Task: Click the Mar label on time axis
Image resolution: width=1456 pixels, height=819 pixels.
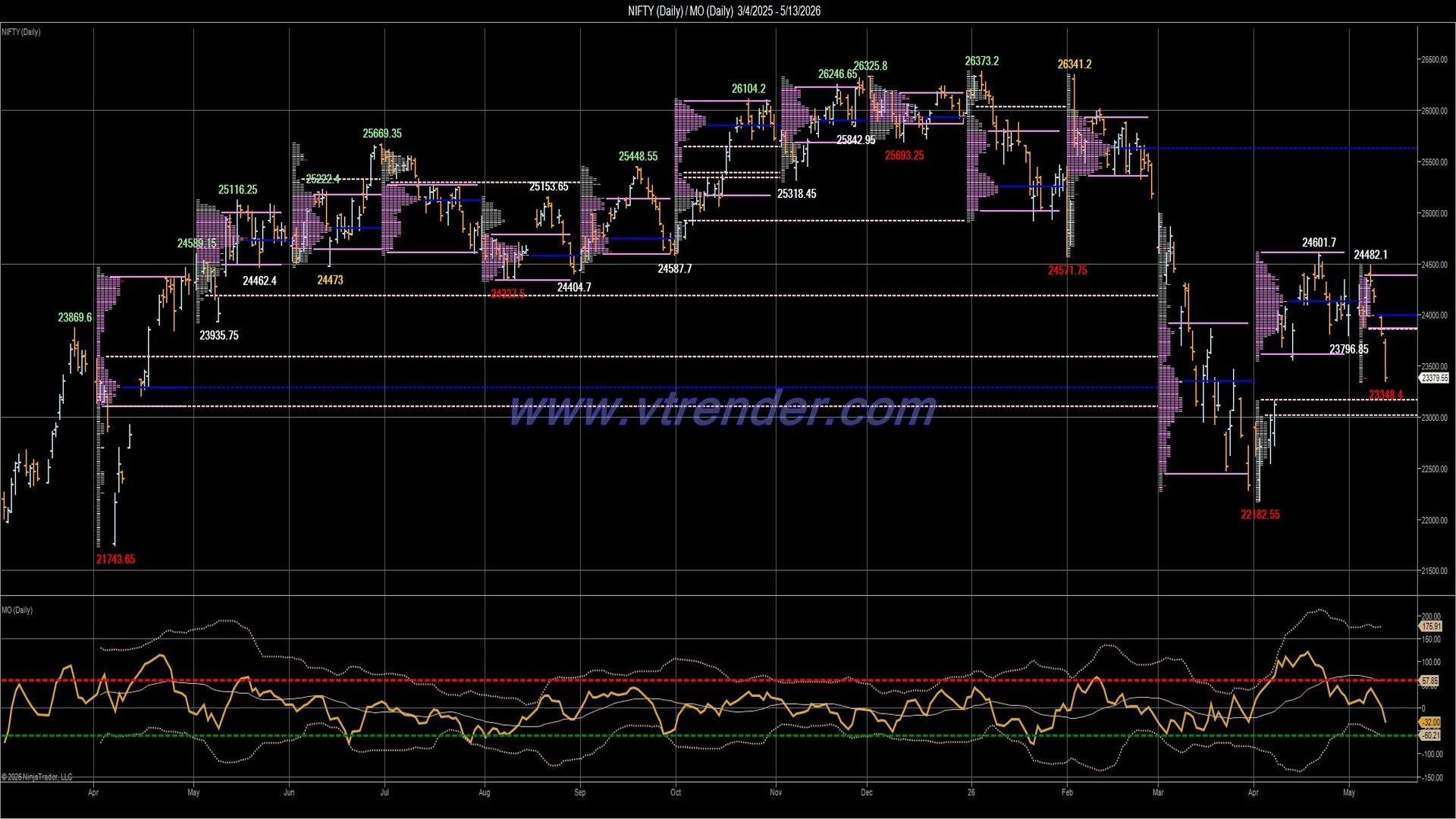Action: tap(1158, 792)
